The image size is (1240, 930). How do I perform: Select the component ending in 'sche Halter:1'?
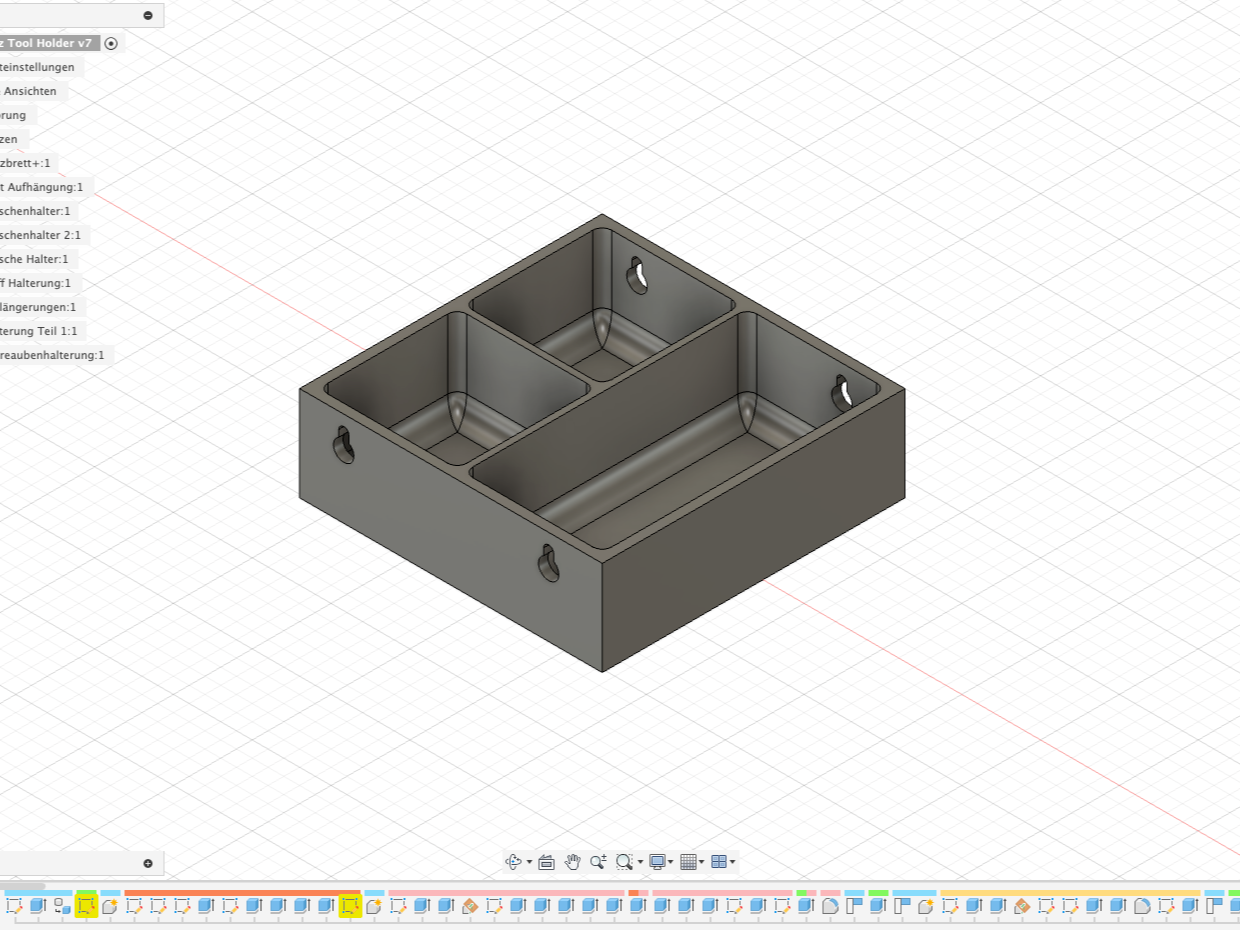39,259
